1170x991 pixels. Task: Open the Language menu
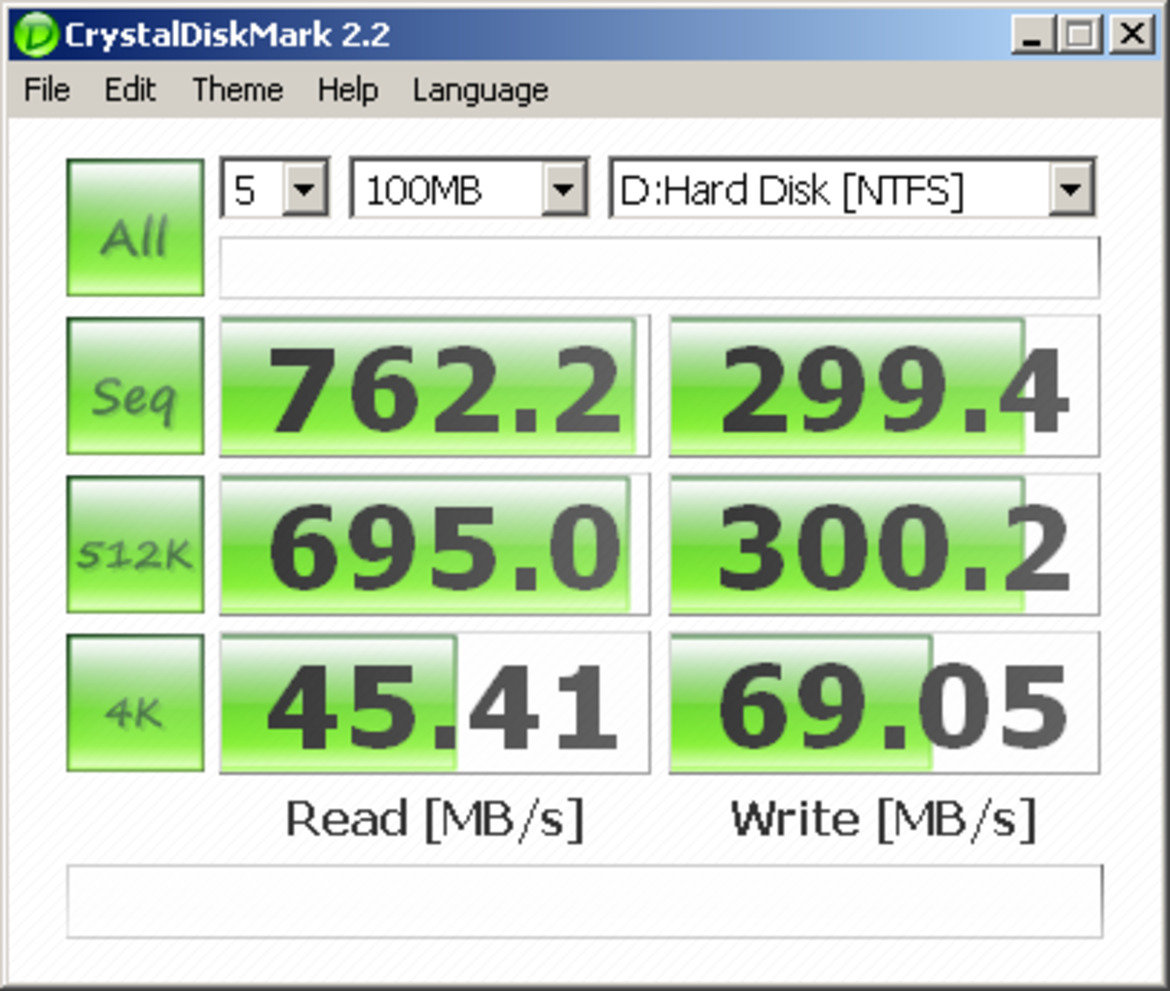[479, 90]
